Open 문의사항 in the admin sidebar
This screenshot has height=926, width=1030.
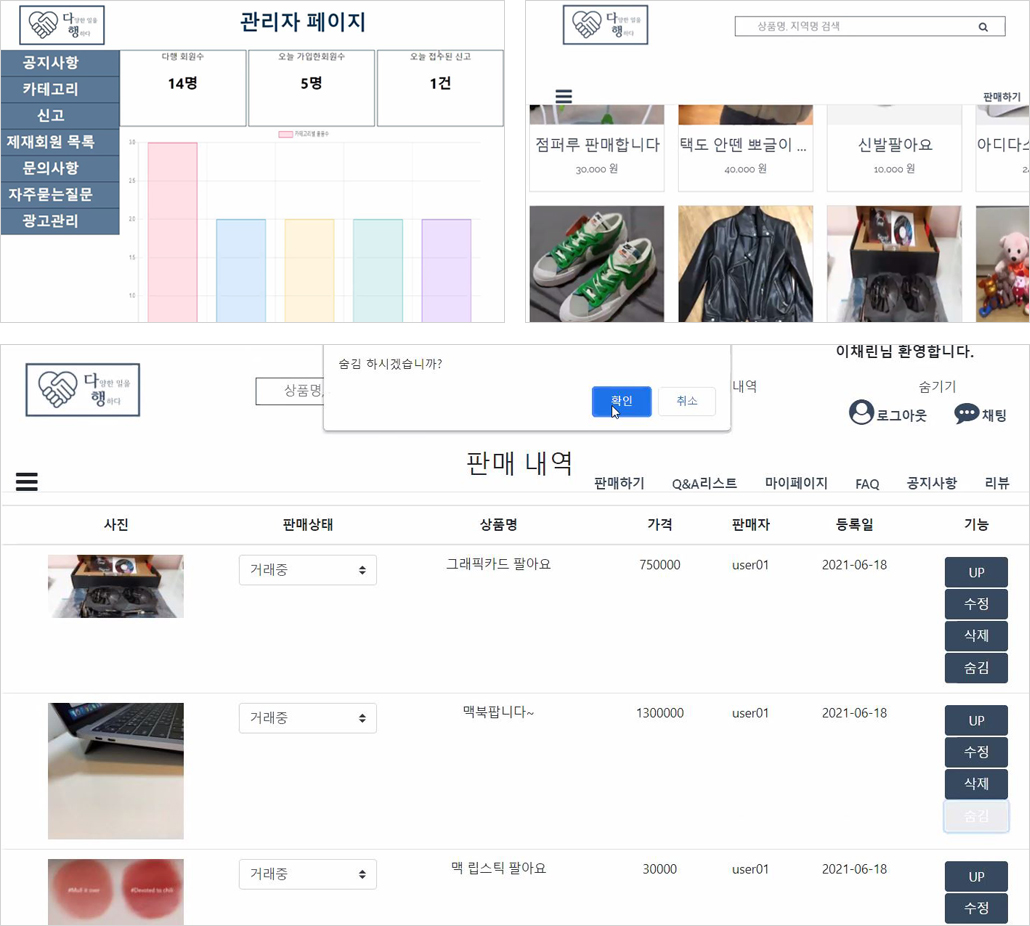click(60, 168)
